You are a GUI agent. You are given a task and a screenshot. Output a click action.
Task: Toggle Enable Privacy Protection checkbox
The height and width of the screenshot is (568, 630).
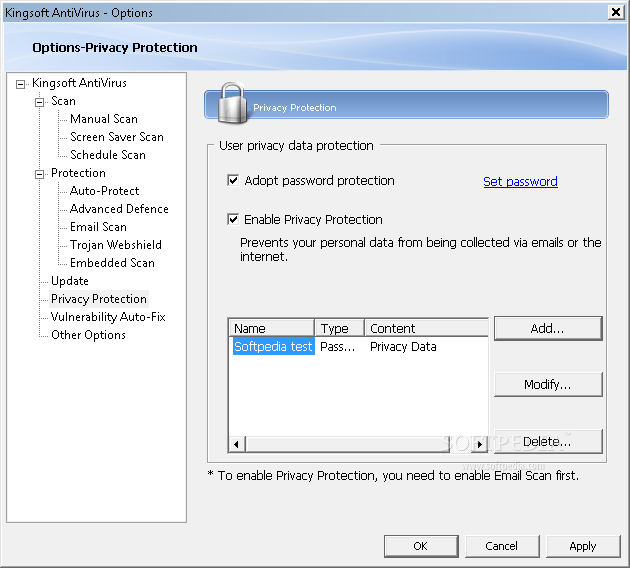pos(233,219)
